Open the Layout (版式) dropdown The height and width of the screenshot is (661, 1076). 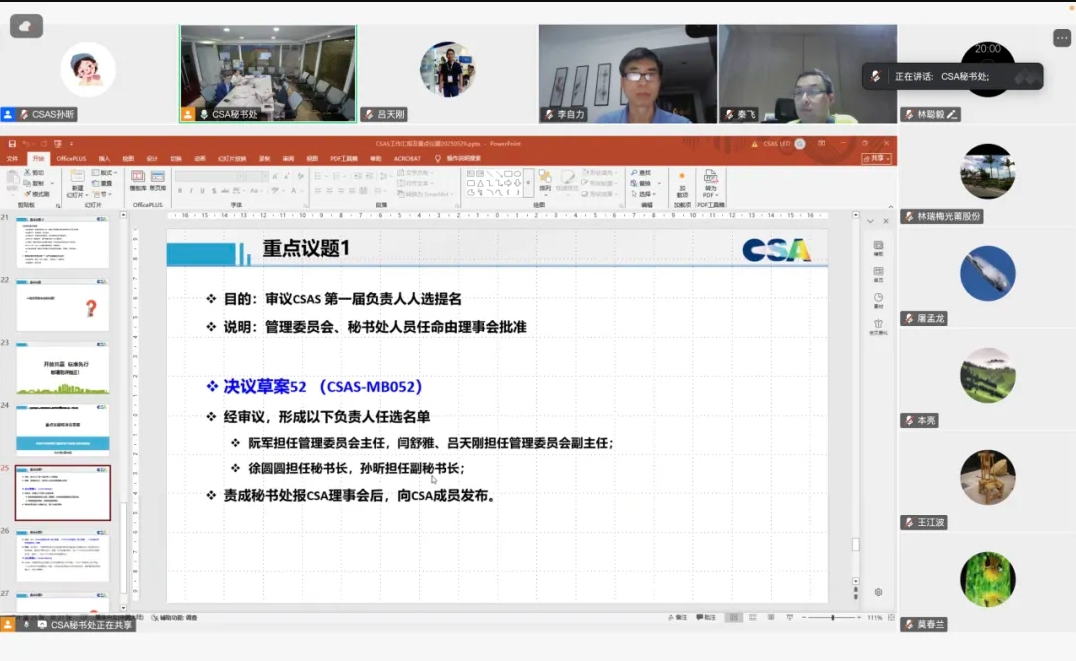104,173
